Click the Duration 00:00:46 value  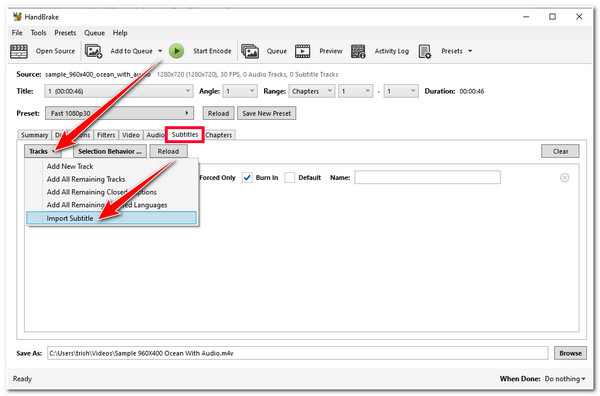[x=472, y=91]
